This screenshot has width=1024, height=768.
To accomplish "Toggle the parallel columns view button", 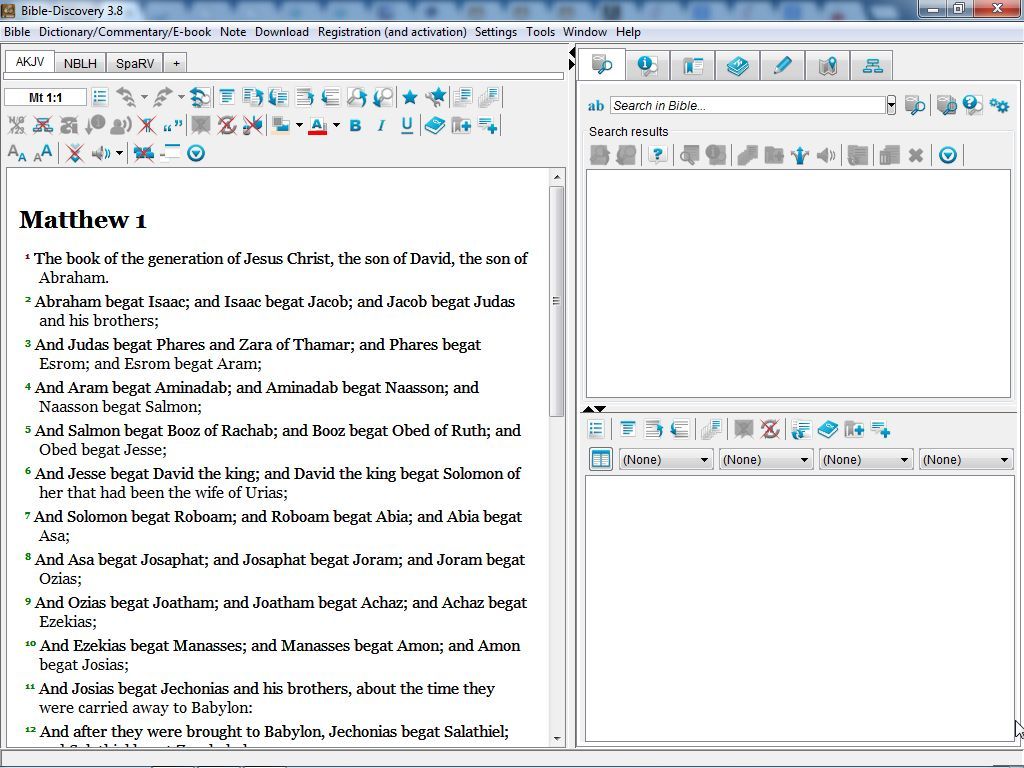I will (x=600, y=459).
